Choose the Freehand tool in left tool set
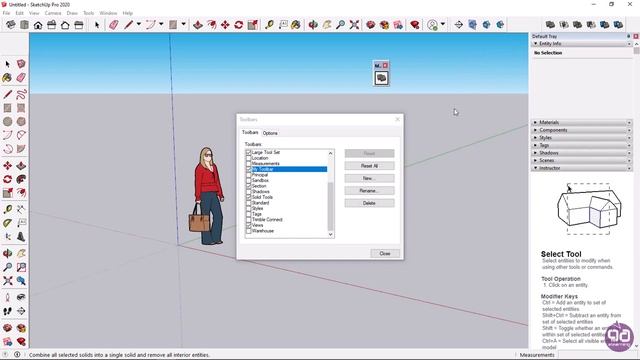Screen dimensions: 640x360 [x=21, y=94]
